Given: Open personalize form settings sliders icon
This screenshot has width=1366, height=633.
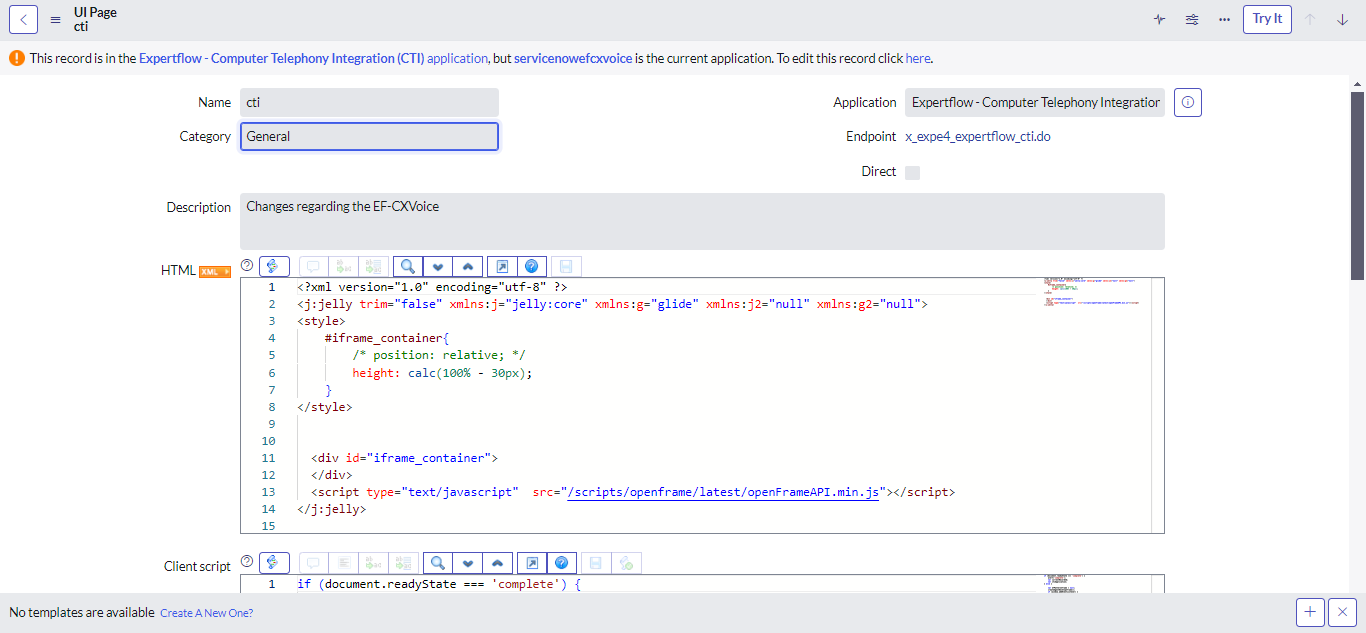Looking at the screenshot, I should pos(1192,19).
